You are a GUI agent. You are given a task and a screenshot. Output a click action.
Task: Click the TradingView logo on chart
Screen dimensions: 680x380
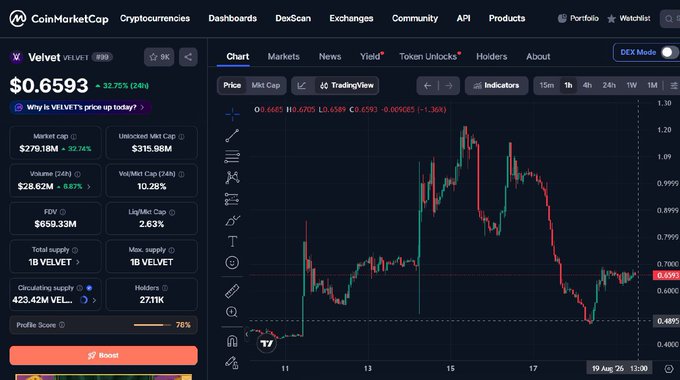pyautogui.click(x=266, y=344)
